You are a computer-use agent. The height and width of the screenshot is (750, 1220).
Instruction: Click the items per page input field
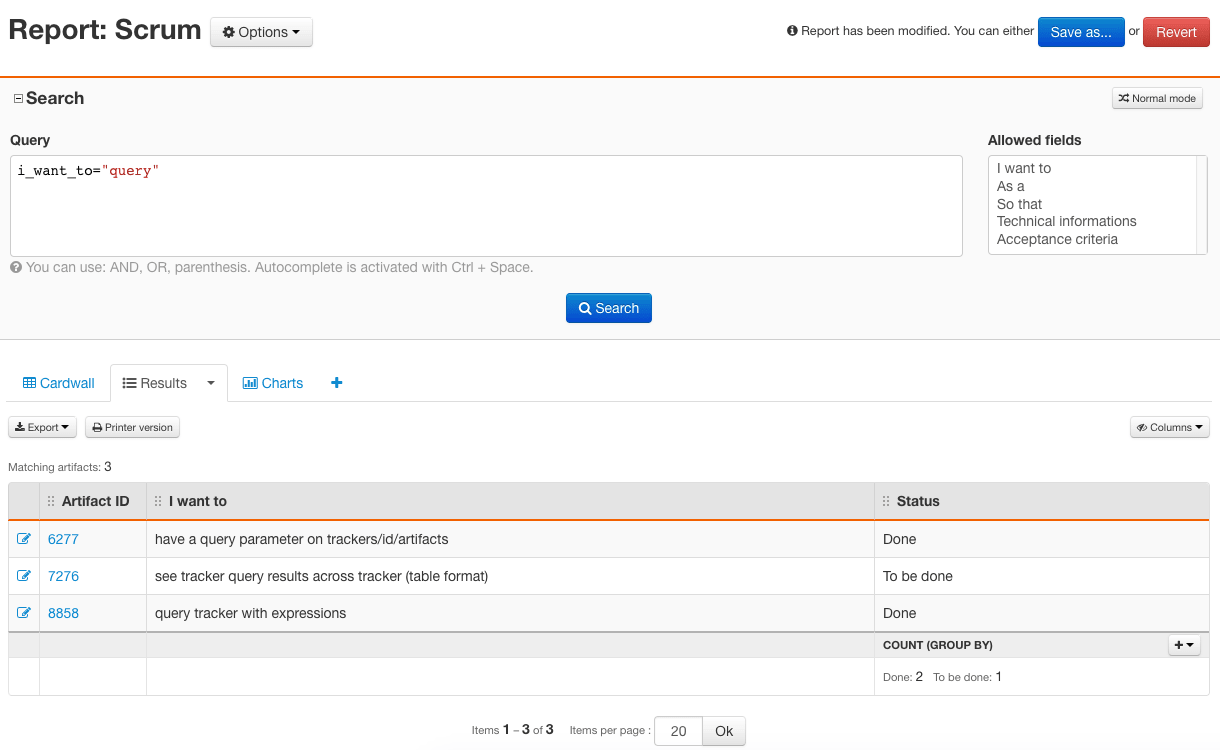tap(677, 731)
